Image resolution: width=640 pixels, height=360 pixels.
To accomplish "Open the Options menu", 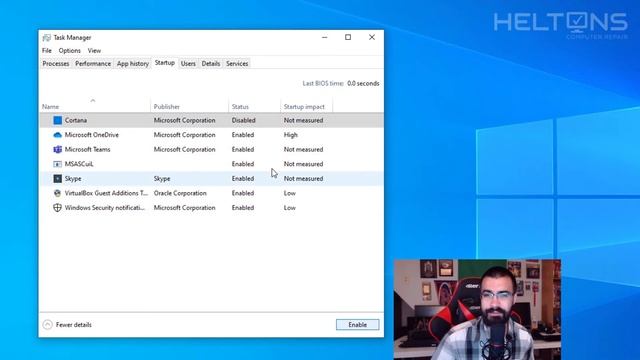I will [69, 51].
